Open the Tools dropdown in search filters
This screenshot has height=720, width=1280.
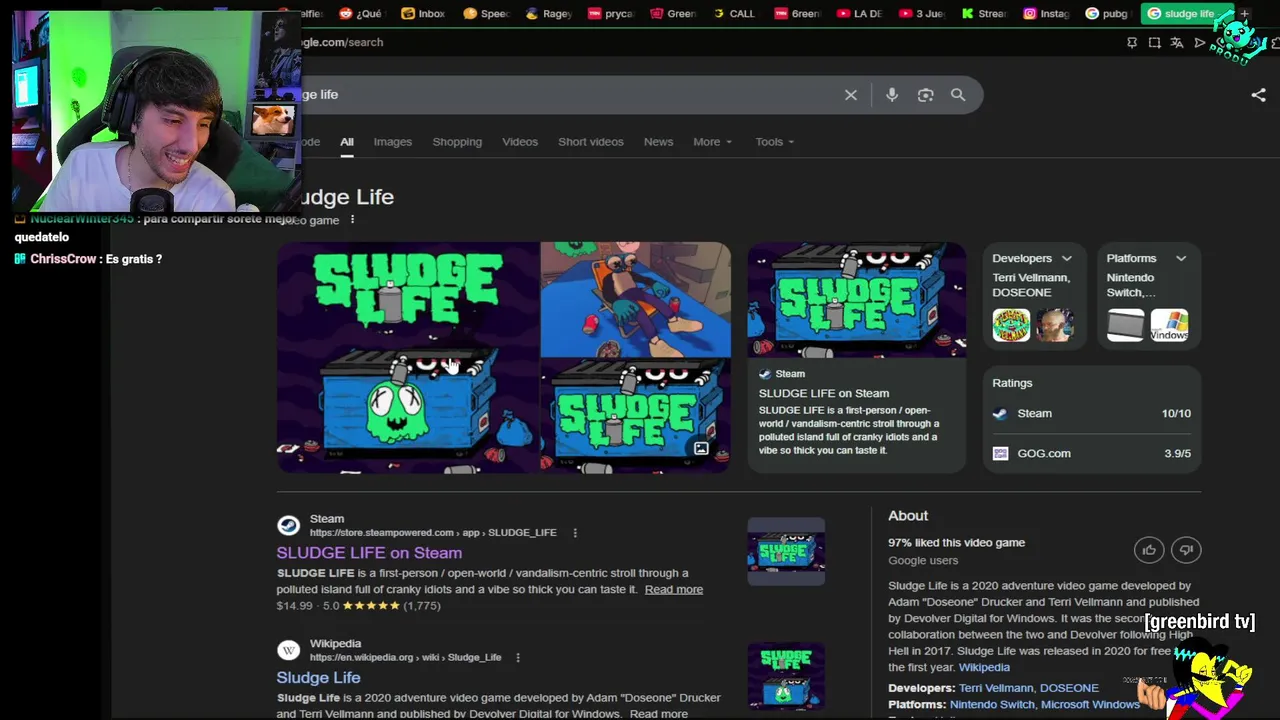coord(775,142)
